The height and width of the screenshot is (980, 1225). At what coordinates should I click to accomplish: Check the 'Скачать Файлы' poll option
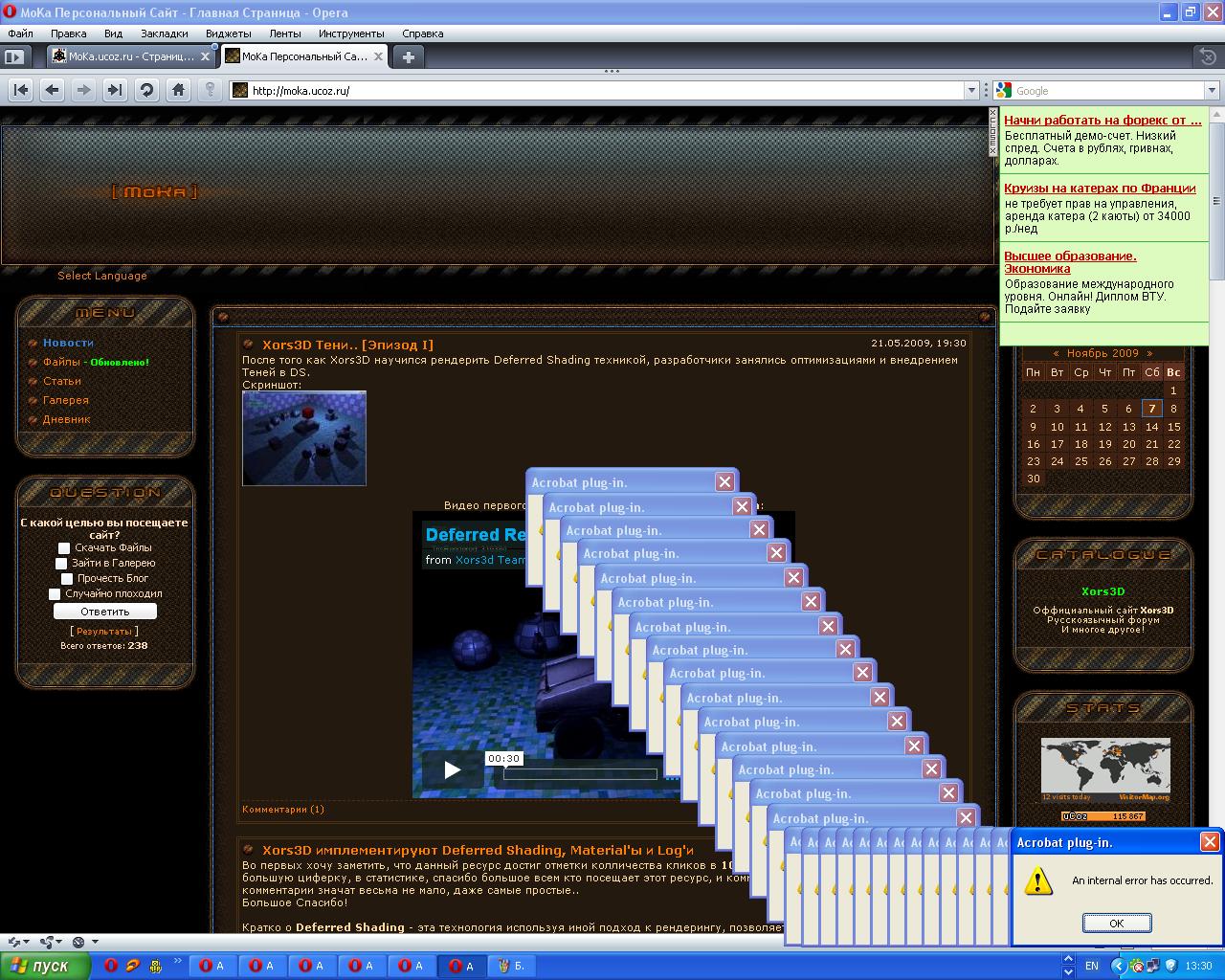click(x=64, y=548)
